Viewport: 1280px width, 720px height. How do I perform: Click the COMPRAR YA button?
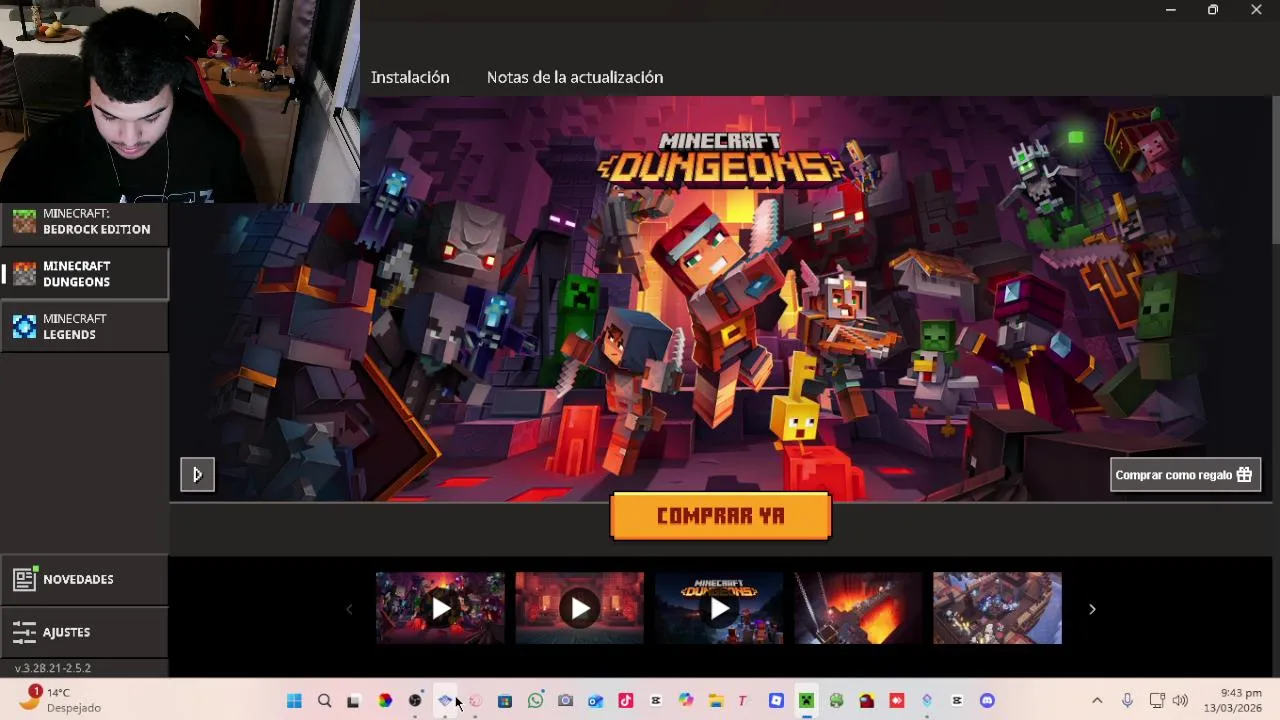pos(720,516)
